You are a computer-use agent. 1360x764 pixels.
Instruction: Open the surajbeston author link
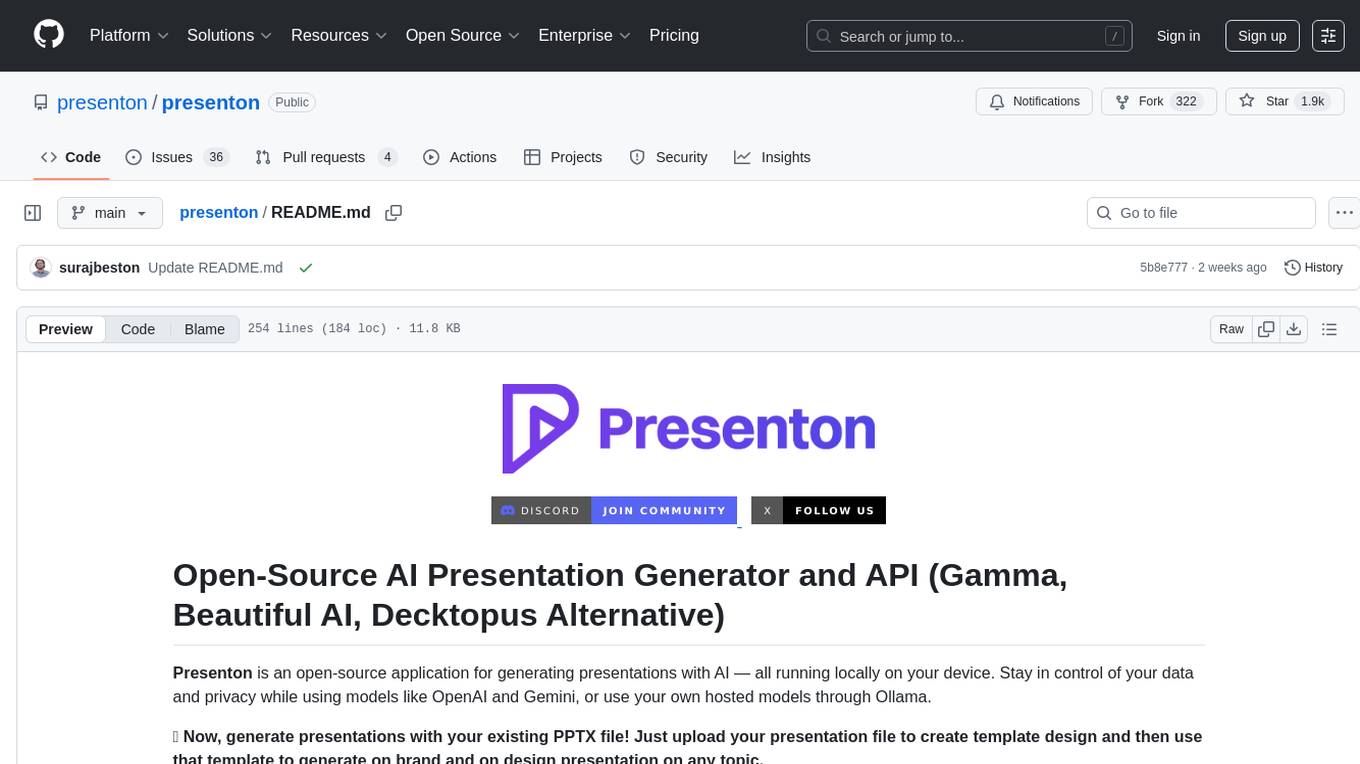click(100, 267)
